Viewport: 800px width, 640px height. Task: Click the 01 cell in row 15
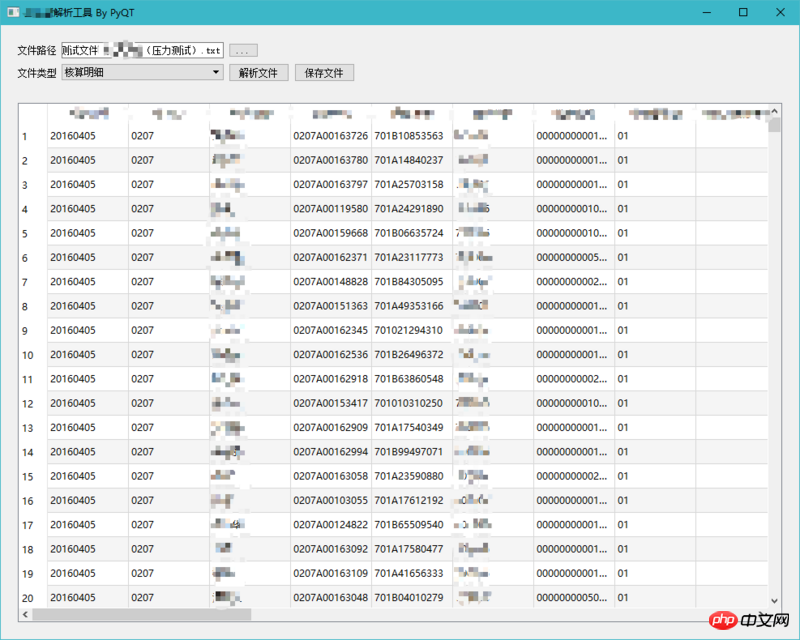point(655,476)
